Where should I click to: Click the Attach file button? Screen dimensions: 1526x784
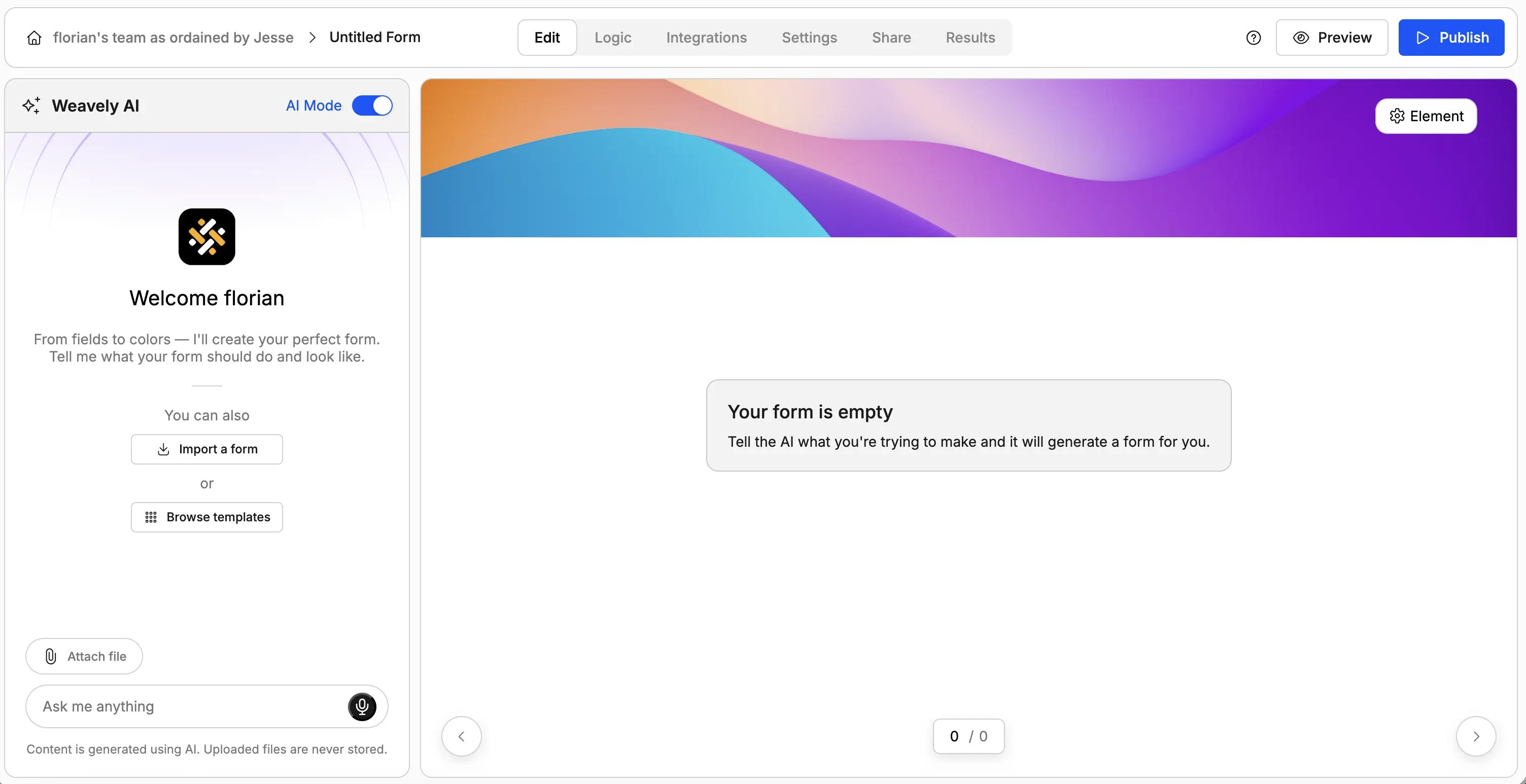click(x=84, y=656)
